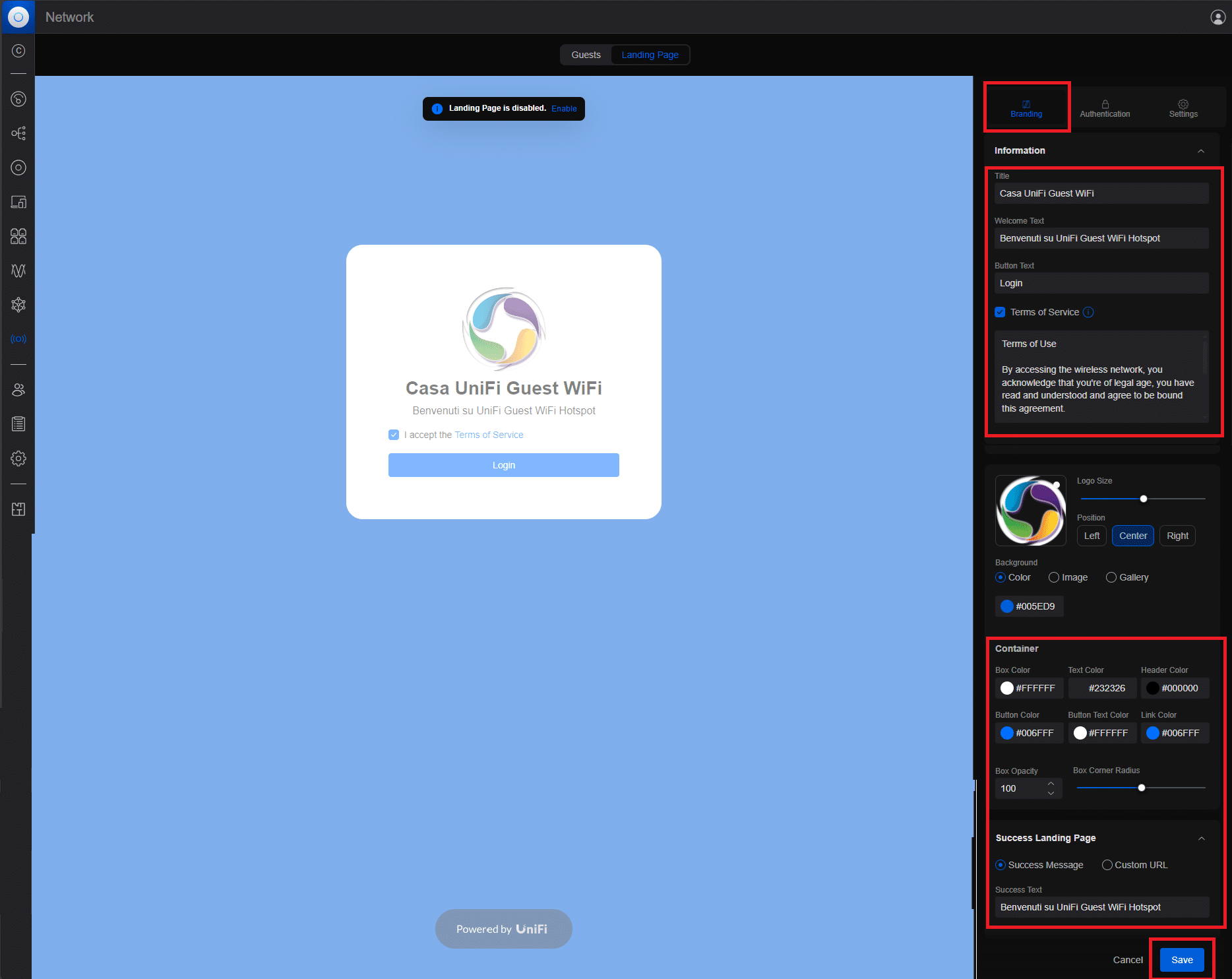Screen dimensions: 1232x979
Task: Open the System Log list icon in sidebar
Action: coord(18,424)
